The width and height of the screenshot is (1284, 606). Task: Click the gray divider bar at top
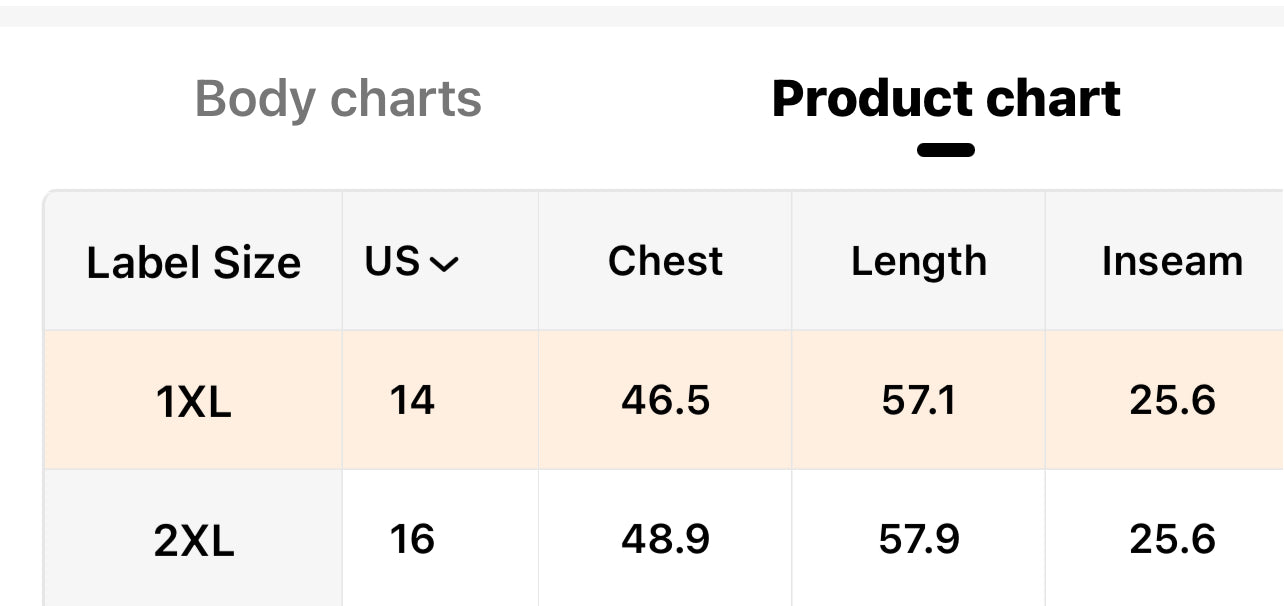point(642,15)
